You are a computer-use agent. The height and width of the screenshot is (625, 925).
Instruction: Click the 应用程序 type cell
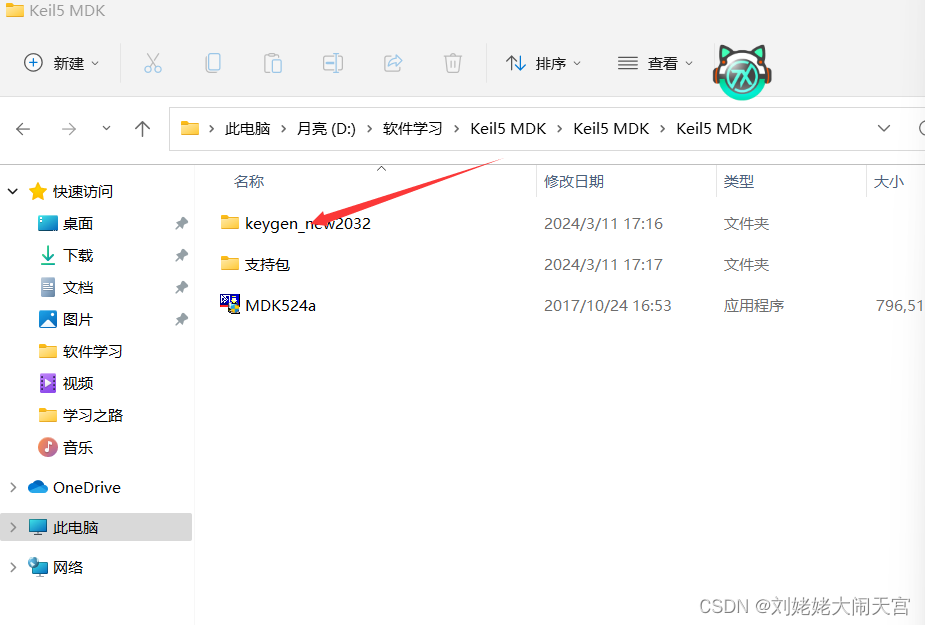(753, 306)
